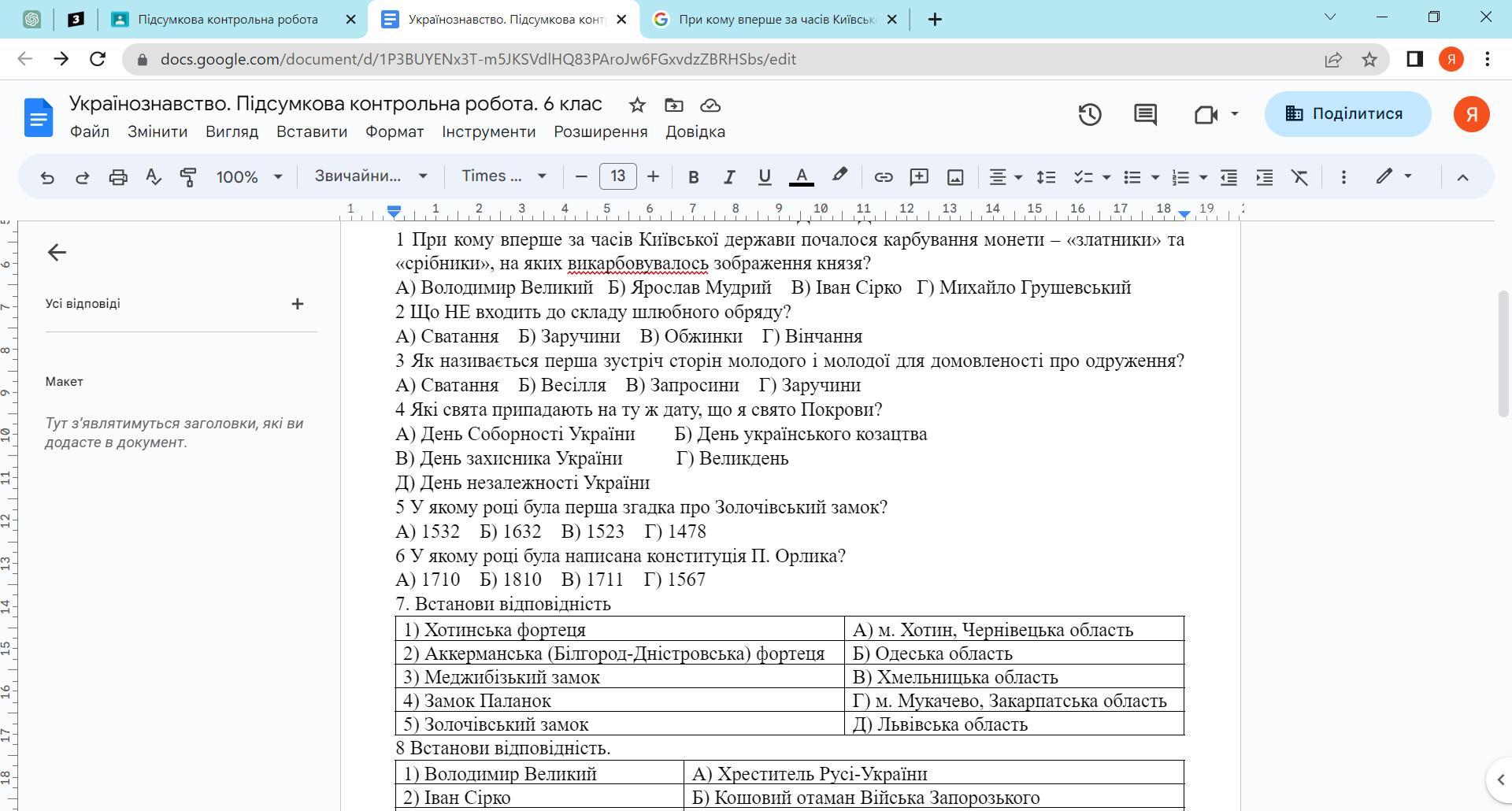Open the Змінити menu
1512x811 pixels.
pyautogui.click(x=157, y=132)
